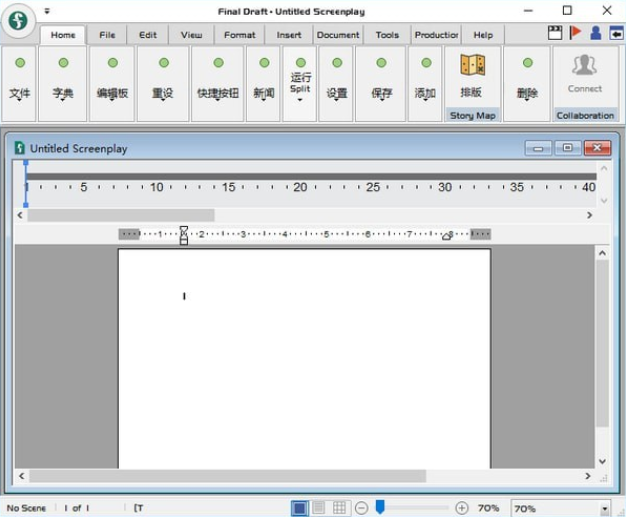Switch to the Format ribbon tab
This screenshot has height=517, width=626.
[x=239, y=35]
